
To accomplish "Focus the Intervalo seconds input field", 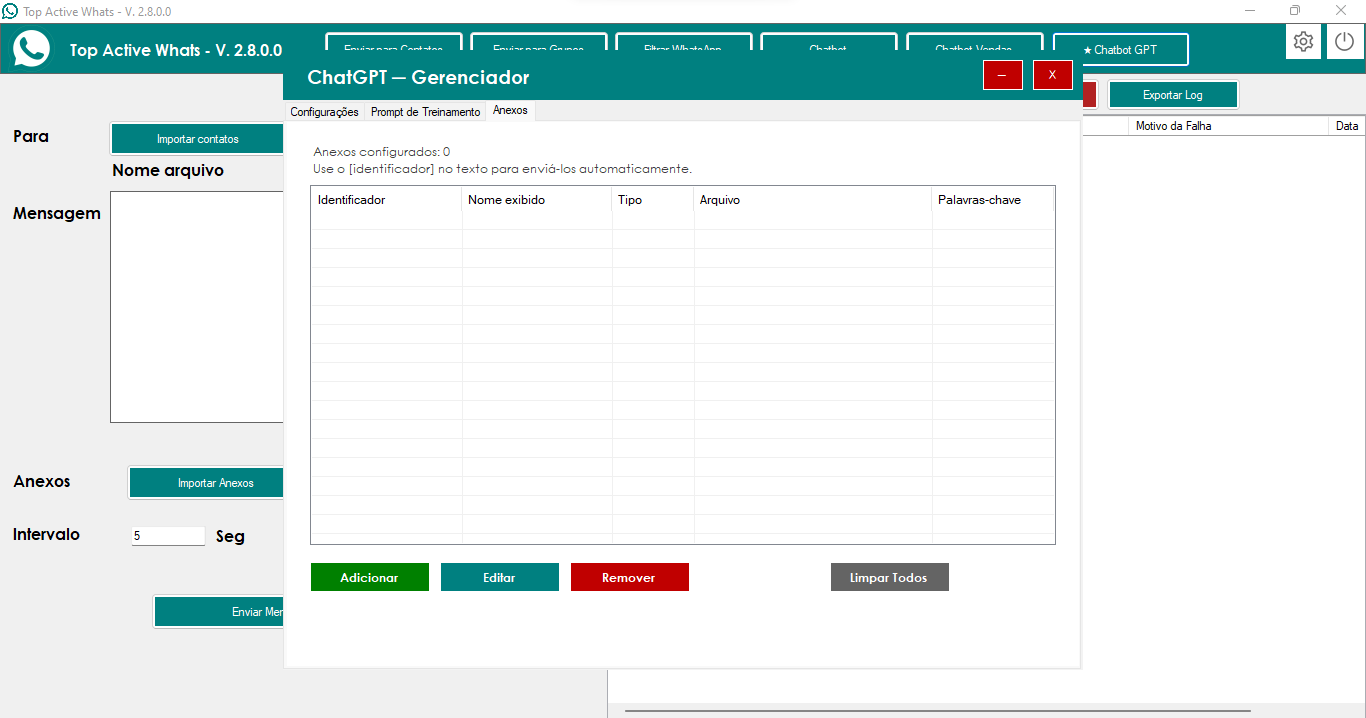I will tap(167, 536).
